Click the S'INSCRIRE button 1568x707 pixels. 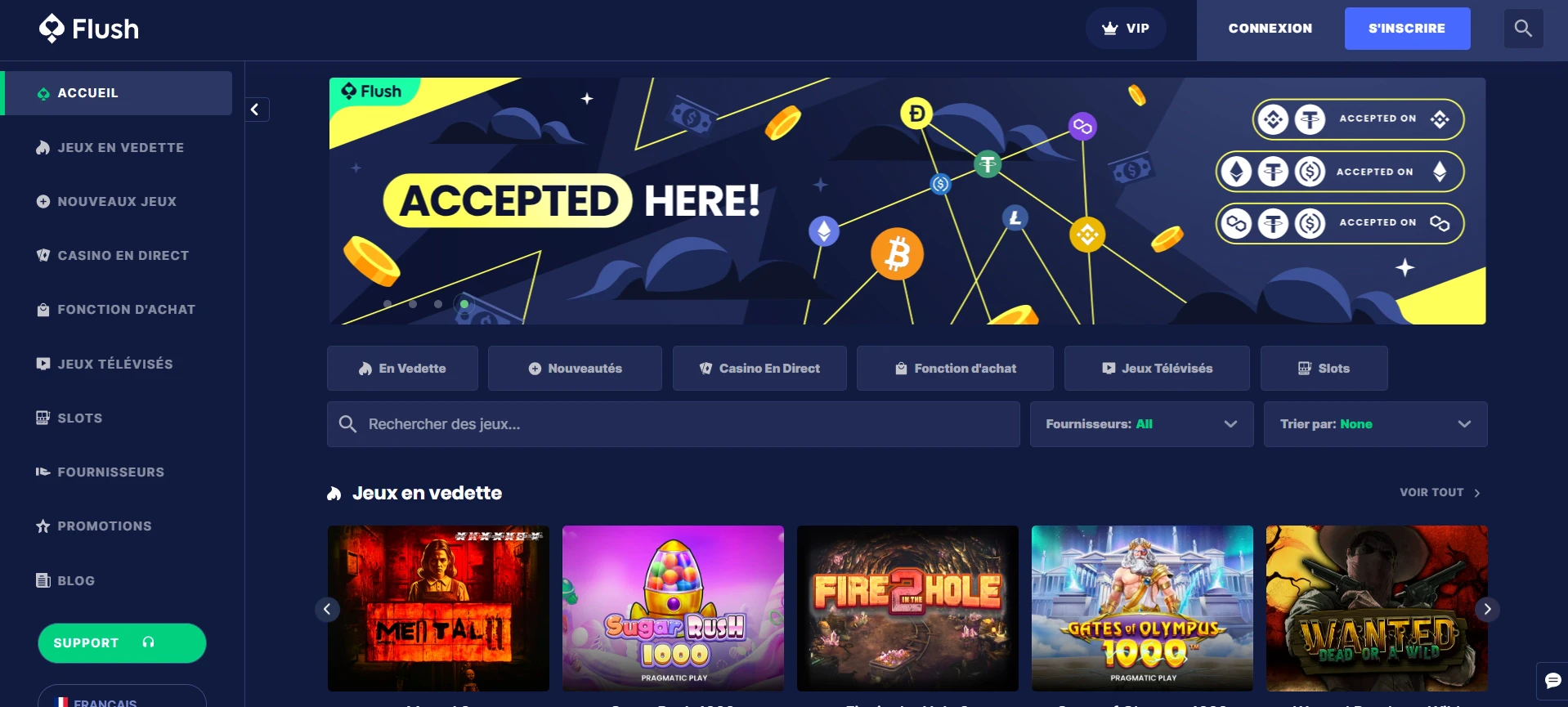click(1407, 29)
